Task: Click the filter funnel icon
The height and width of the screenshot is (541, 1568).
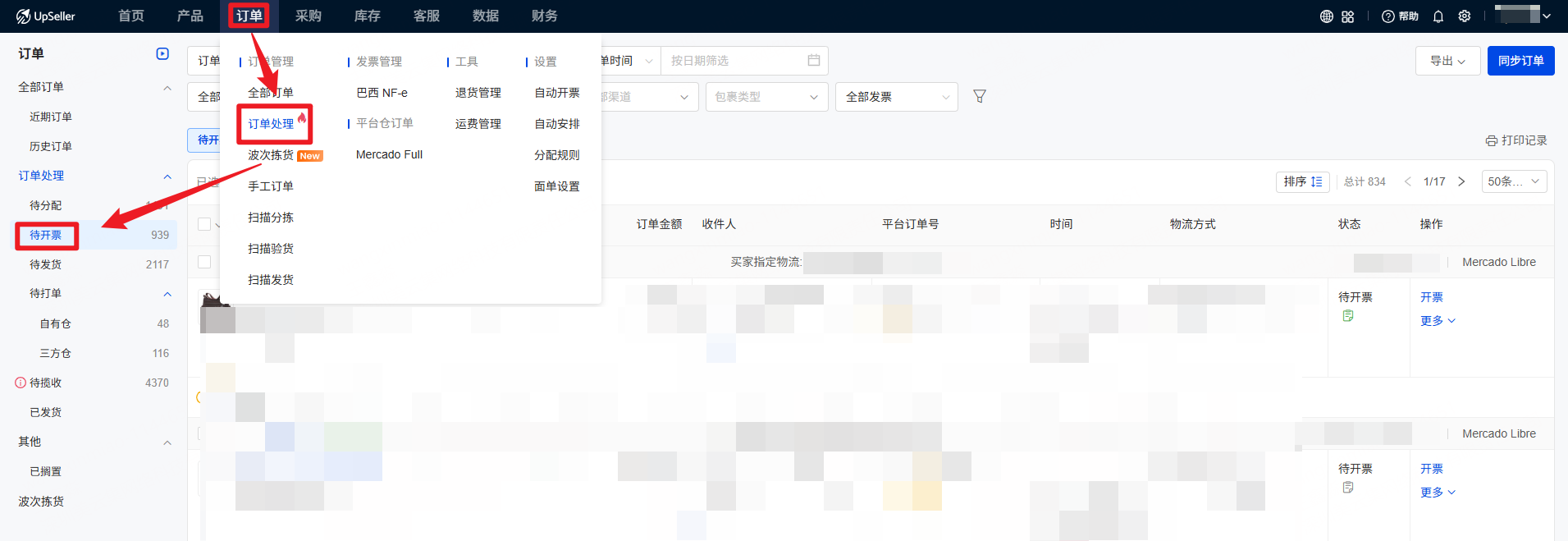Action: [979, 97]
